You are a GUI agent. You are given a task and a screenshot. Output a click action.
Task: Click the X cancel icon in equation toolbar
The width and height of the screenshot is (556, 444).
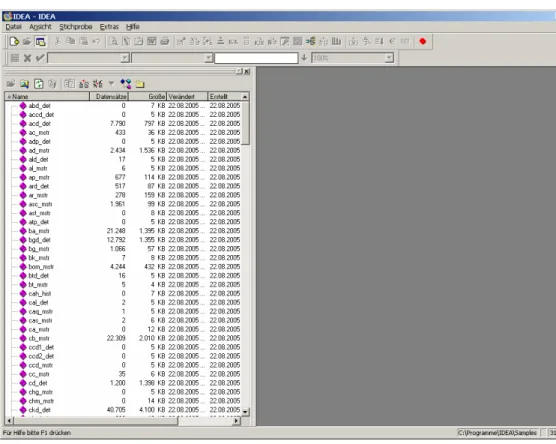[27, 58]
